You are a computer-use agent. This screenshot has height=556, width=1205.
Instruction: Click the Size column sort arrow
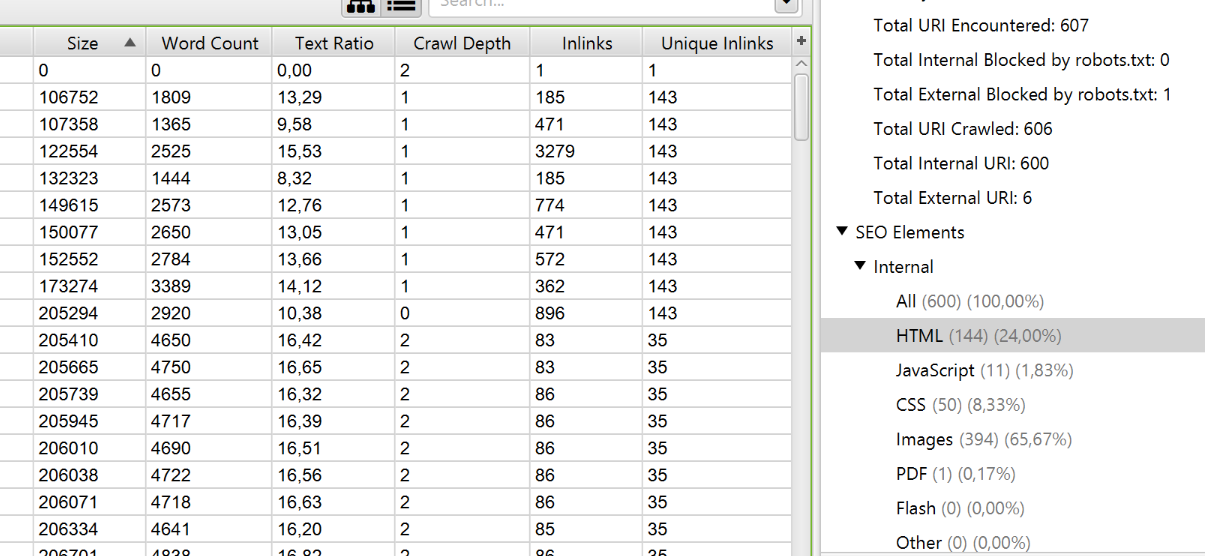pos(130,43)
